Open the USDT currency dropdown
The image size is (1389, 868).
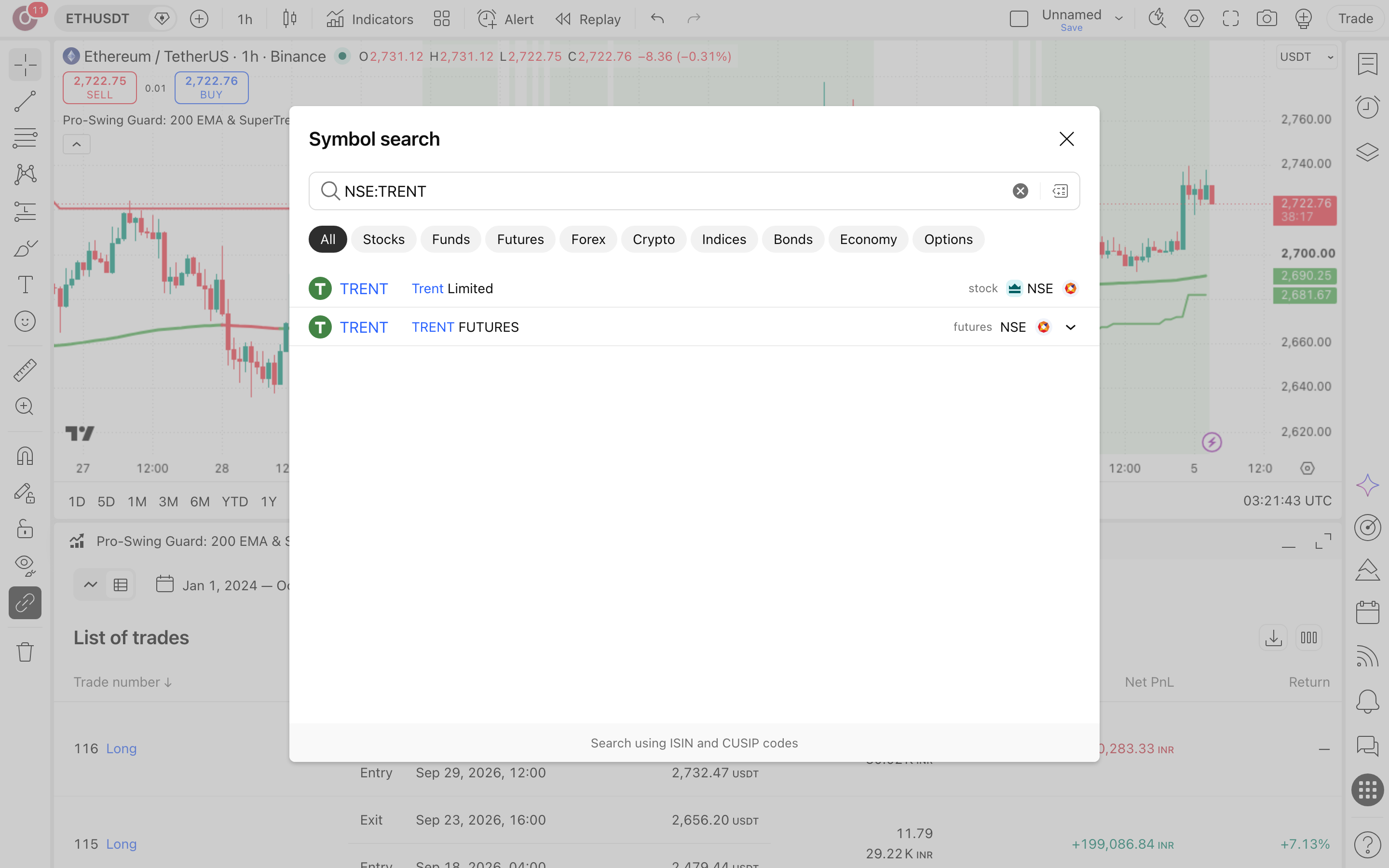click(x=1307, y=57)
